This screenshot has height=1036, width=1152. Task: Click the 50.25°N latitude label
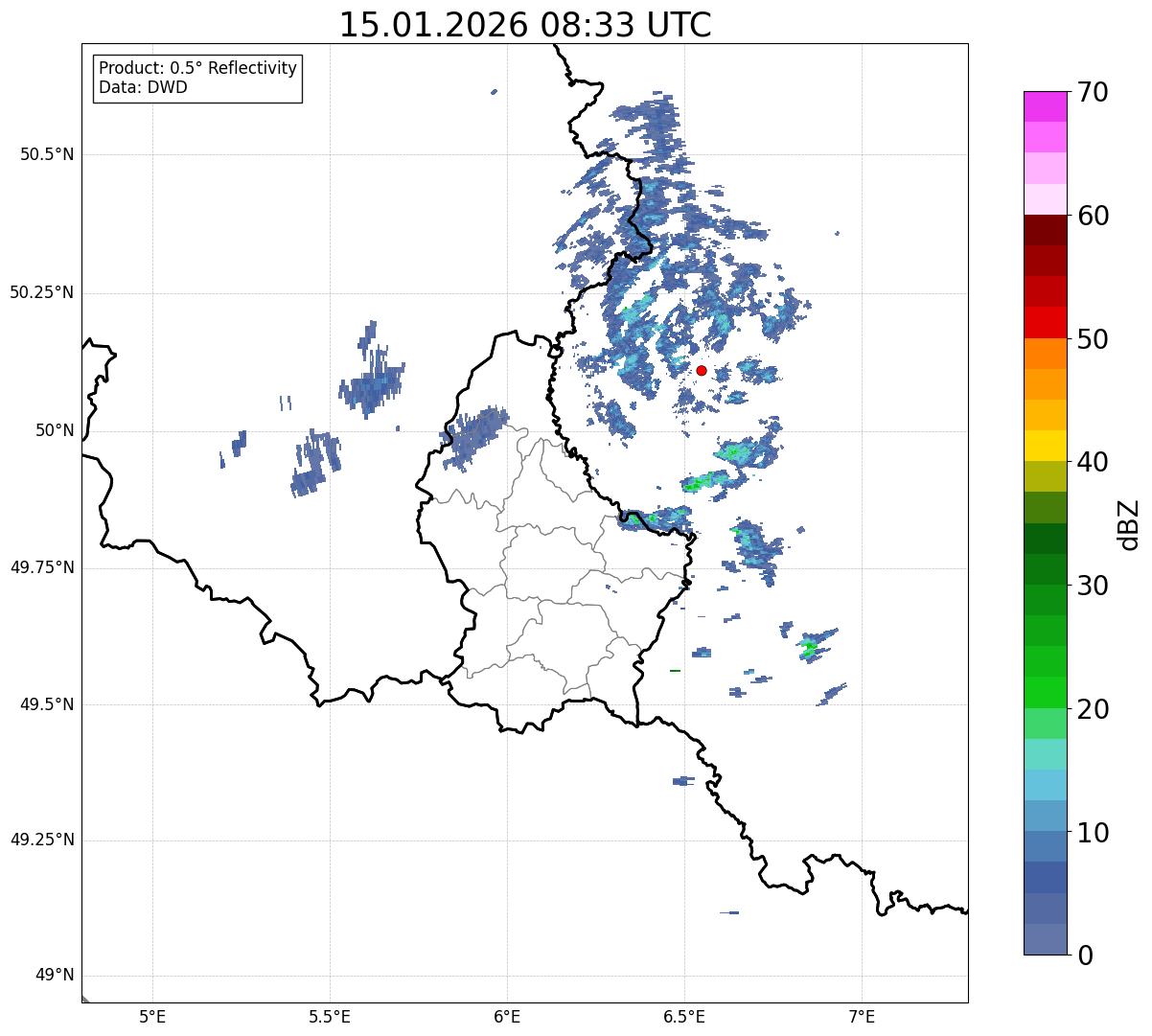pyautogui.click(x=42, y=293)
